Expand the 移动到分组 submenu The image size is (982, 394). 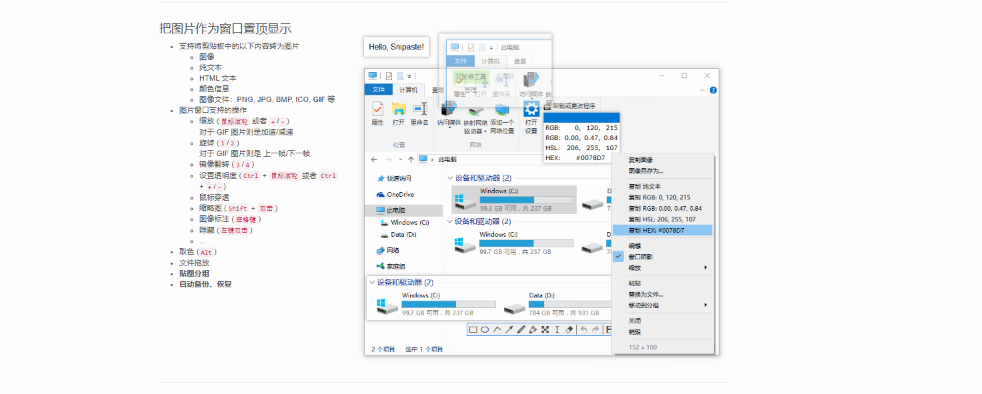[663, 305]
